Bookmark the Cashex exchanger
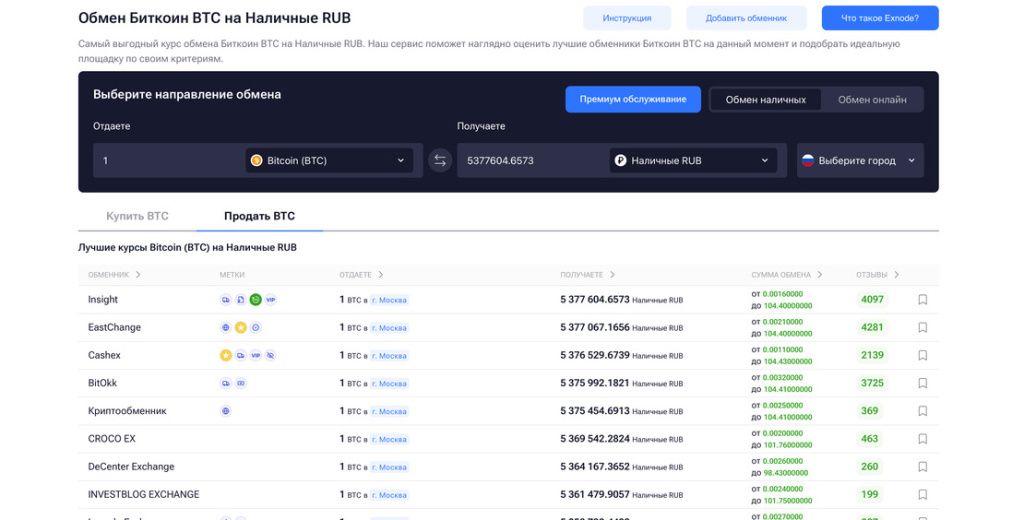 click(923, 355)
